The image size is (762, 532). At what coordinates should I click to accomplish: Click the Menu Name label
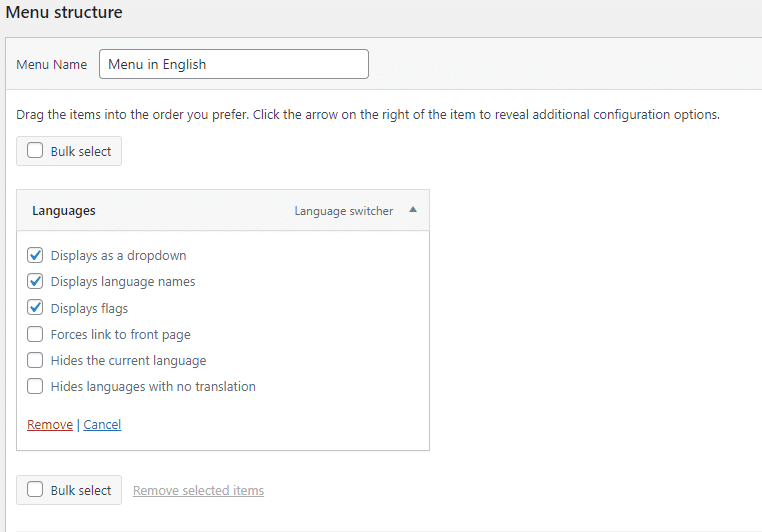[x=52, y=65]
